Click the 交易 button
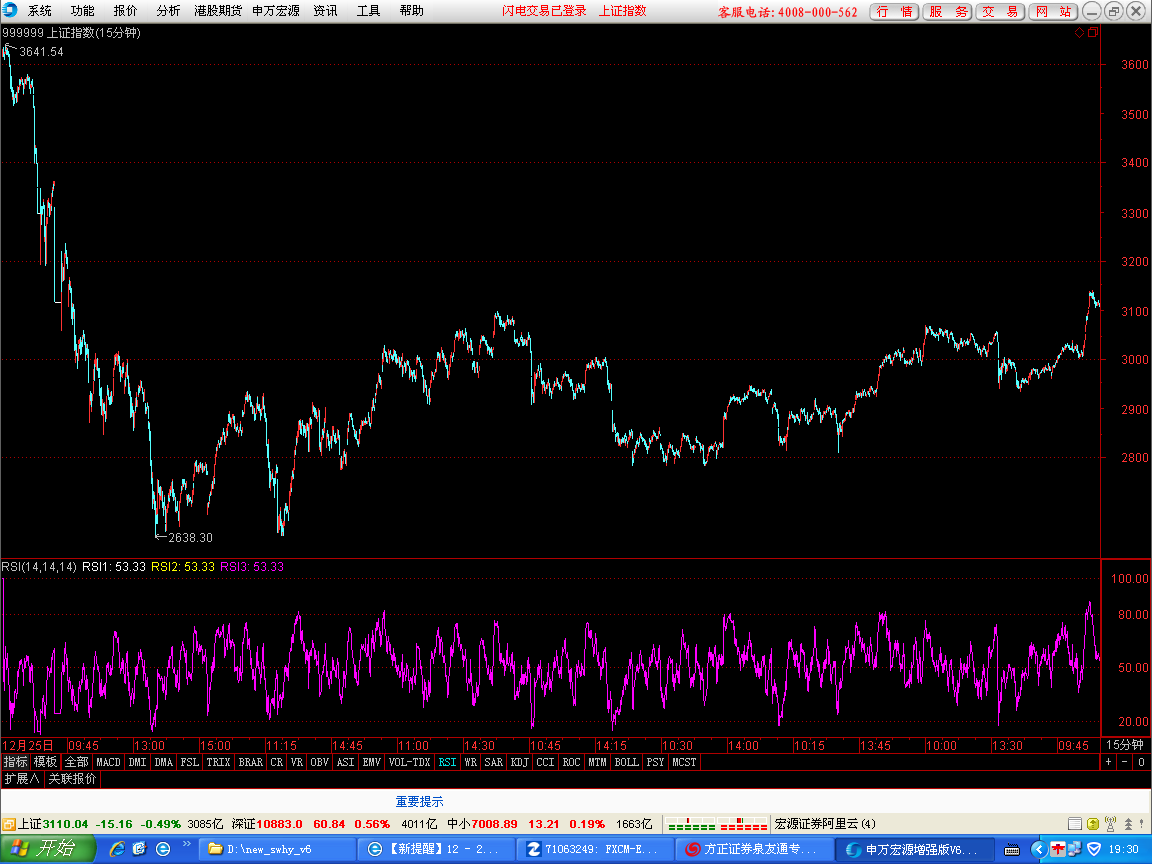This screenshot has height=864, width=1152. tap(1000, 12)
